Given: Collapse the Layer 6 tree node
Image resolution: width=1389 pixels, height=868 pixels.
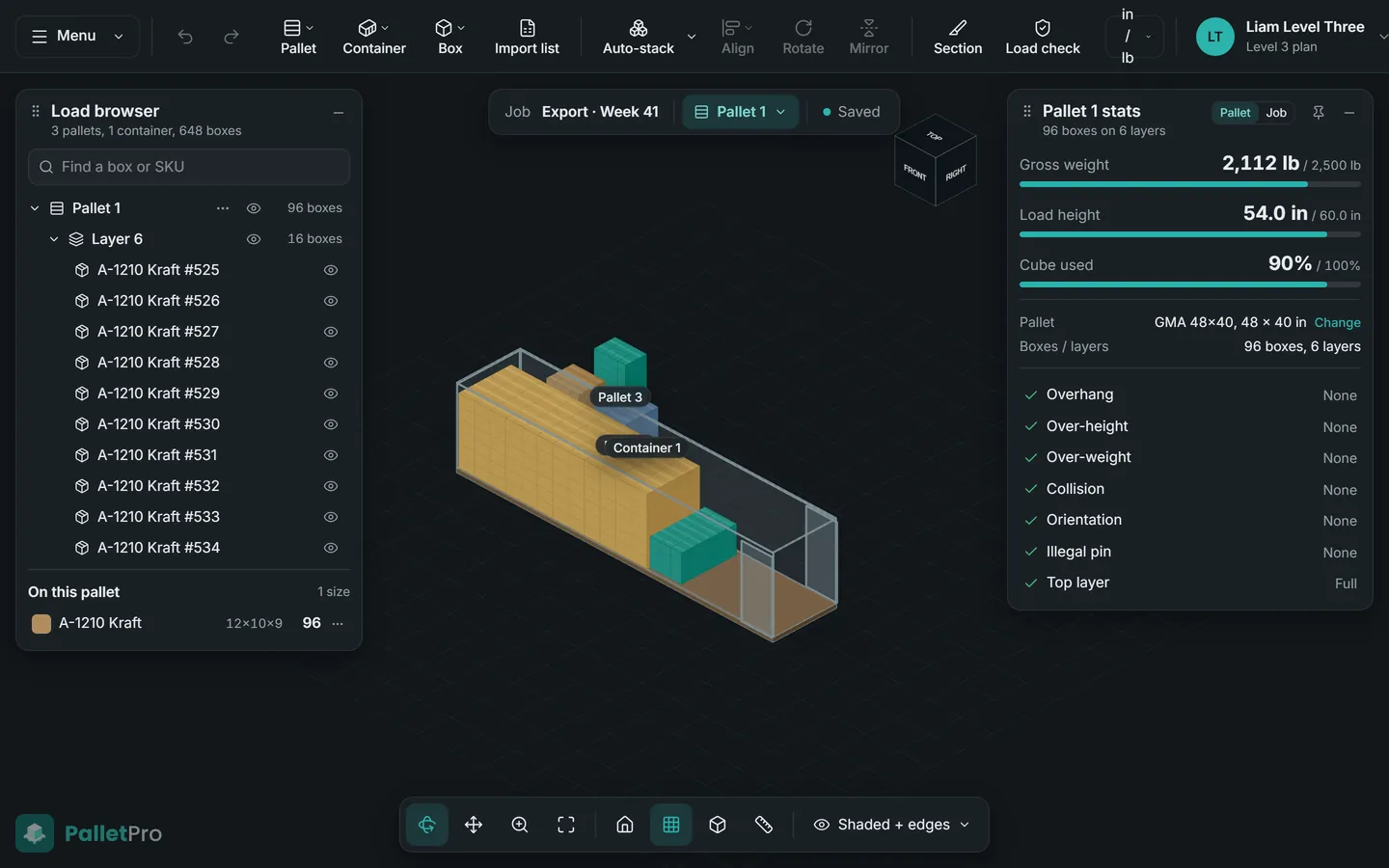Looking at the screenshot, I should click(x=54, y=239).
